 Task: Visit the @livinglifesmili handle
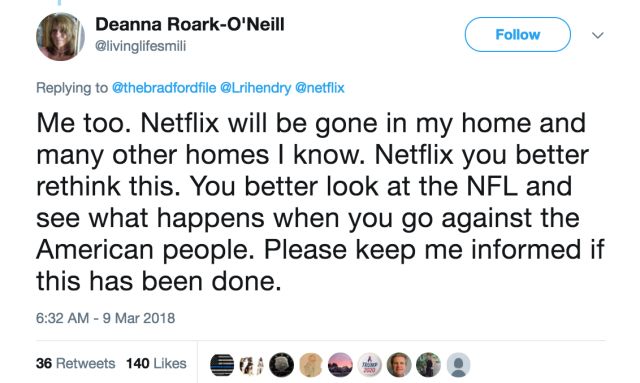(x=140, y=46)
